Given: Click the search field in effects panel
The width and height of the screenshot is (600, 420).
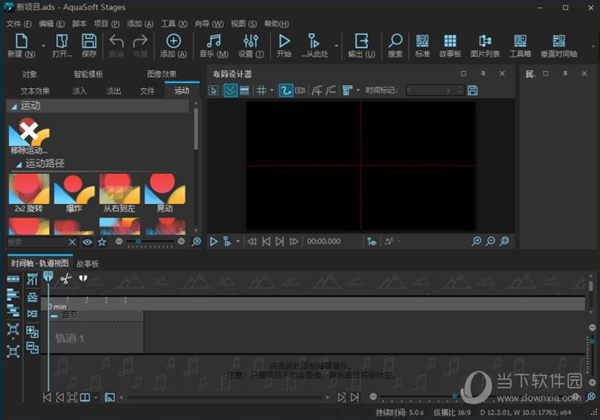Looking at the screenshot, I should 38,242.
